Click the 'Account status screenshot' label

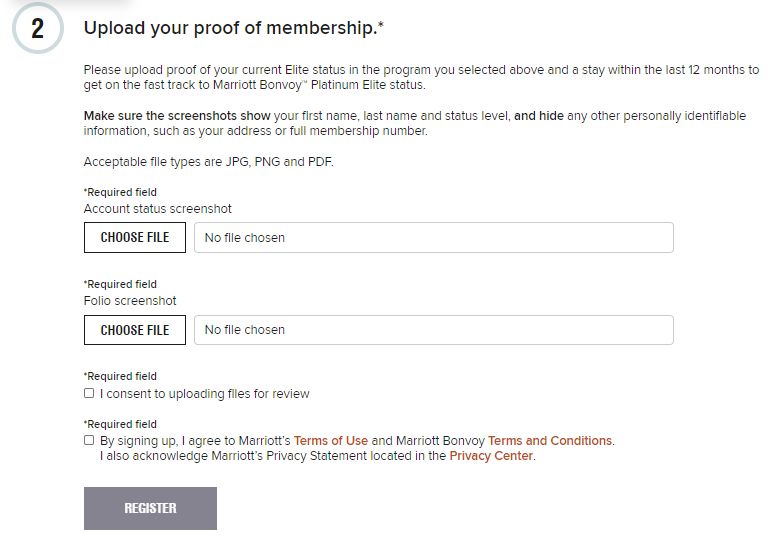[x=158, y=209]
